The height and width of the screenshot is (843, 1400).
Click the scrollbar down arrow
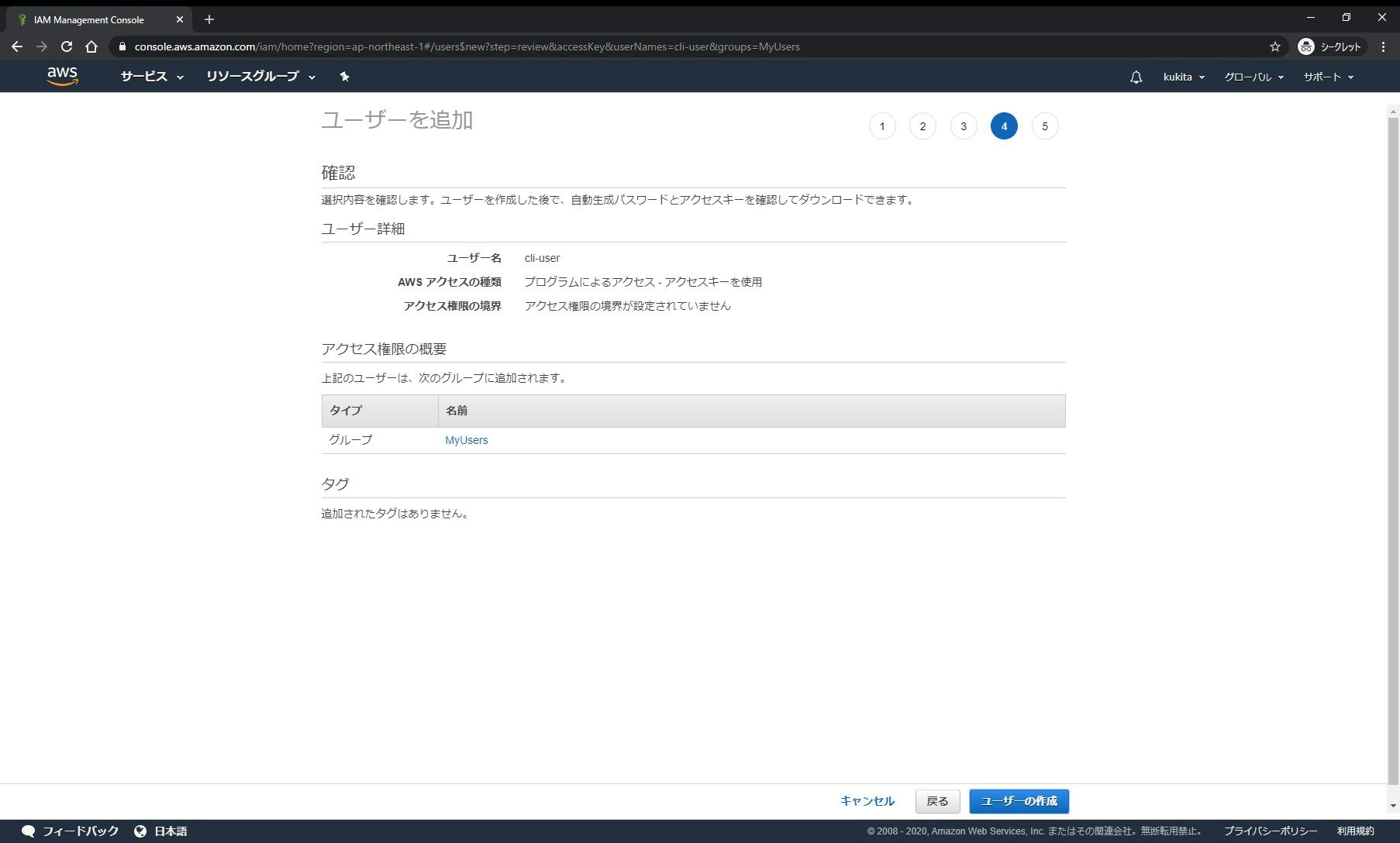1393,806
